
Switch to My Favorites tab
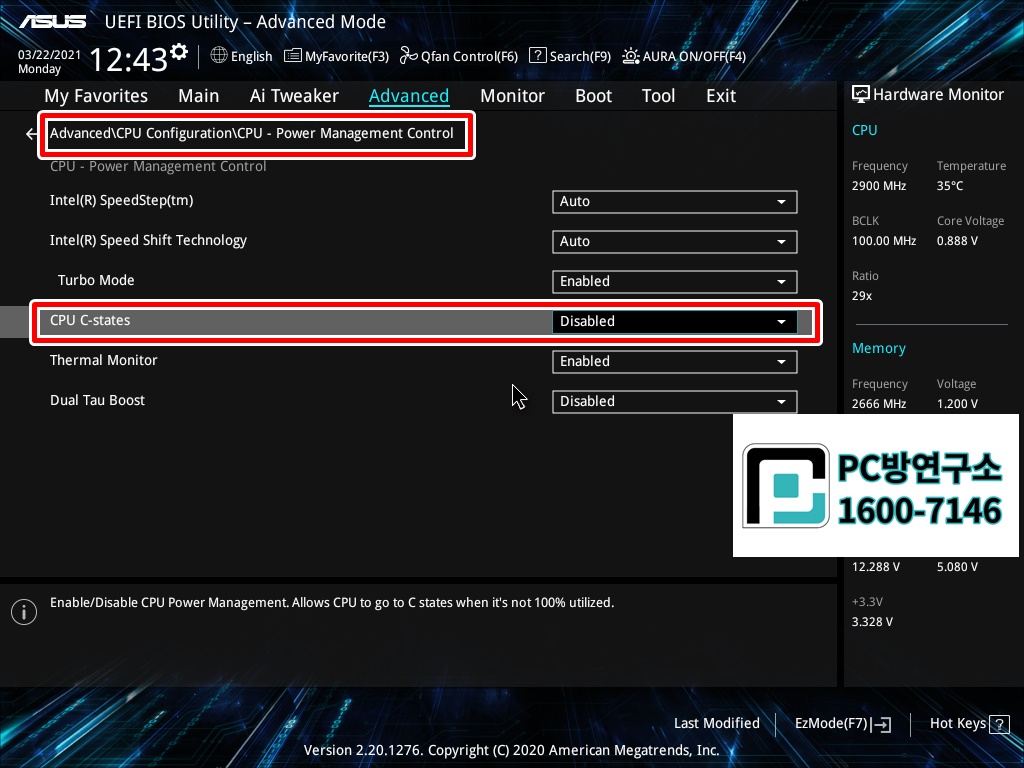pyautogui.click(x=96, y=96)
